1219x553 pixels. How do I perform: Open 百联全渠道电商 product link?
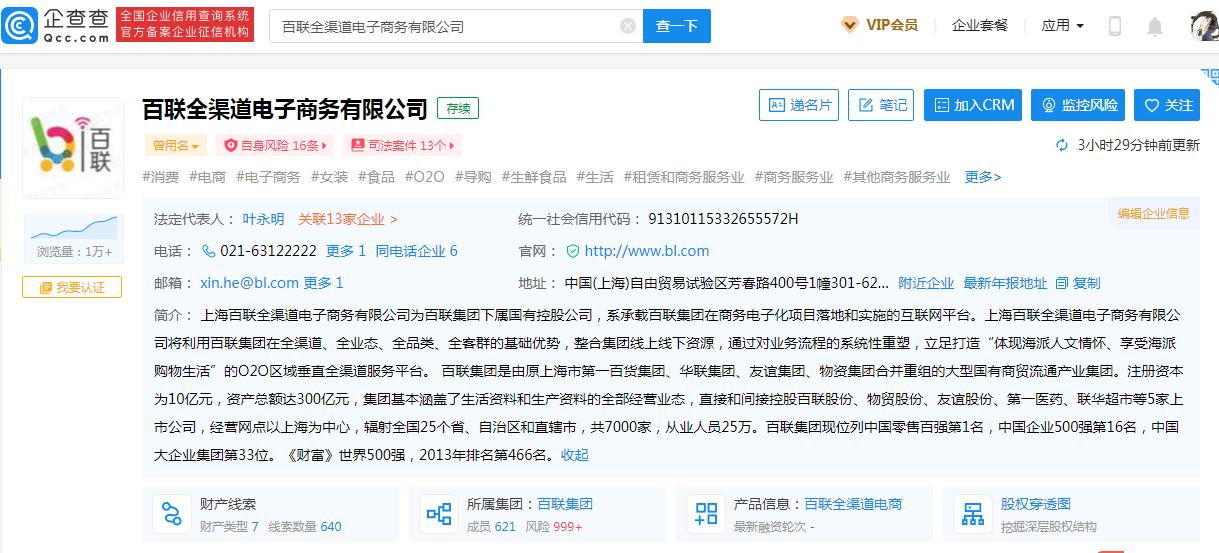click(x=853, y=504)
